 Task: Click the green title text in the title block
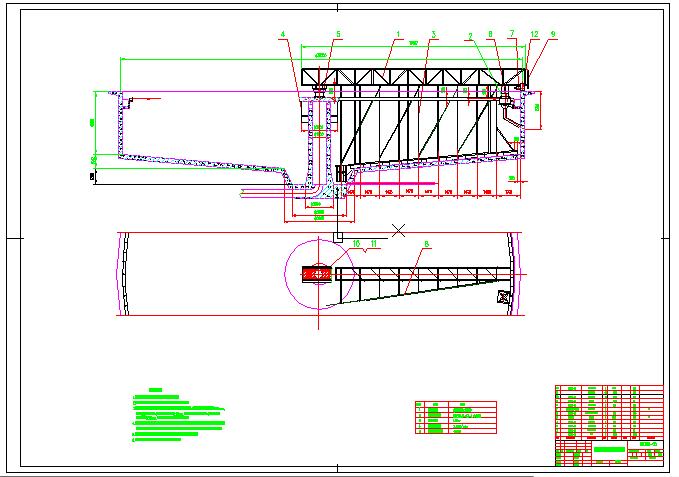[610, 449]
